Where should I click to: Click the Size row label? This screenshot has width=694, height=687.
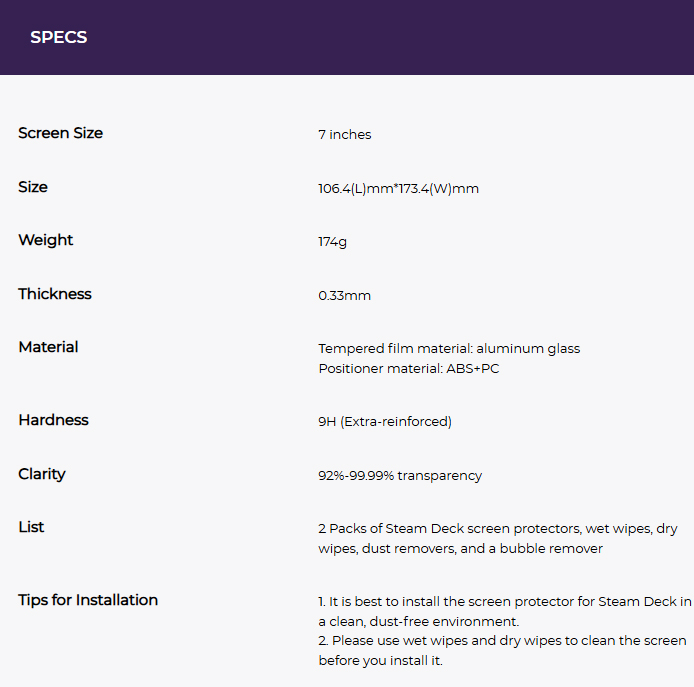pos(33,187)
